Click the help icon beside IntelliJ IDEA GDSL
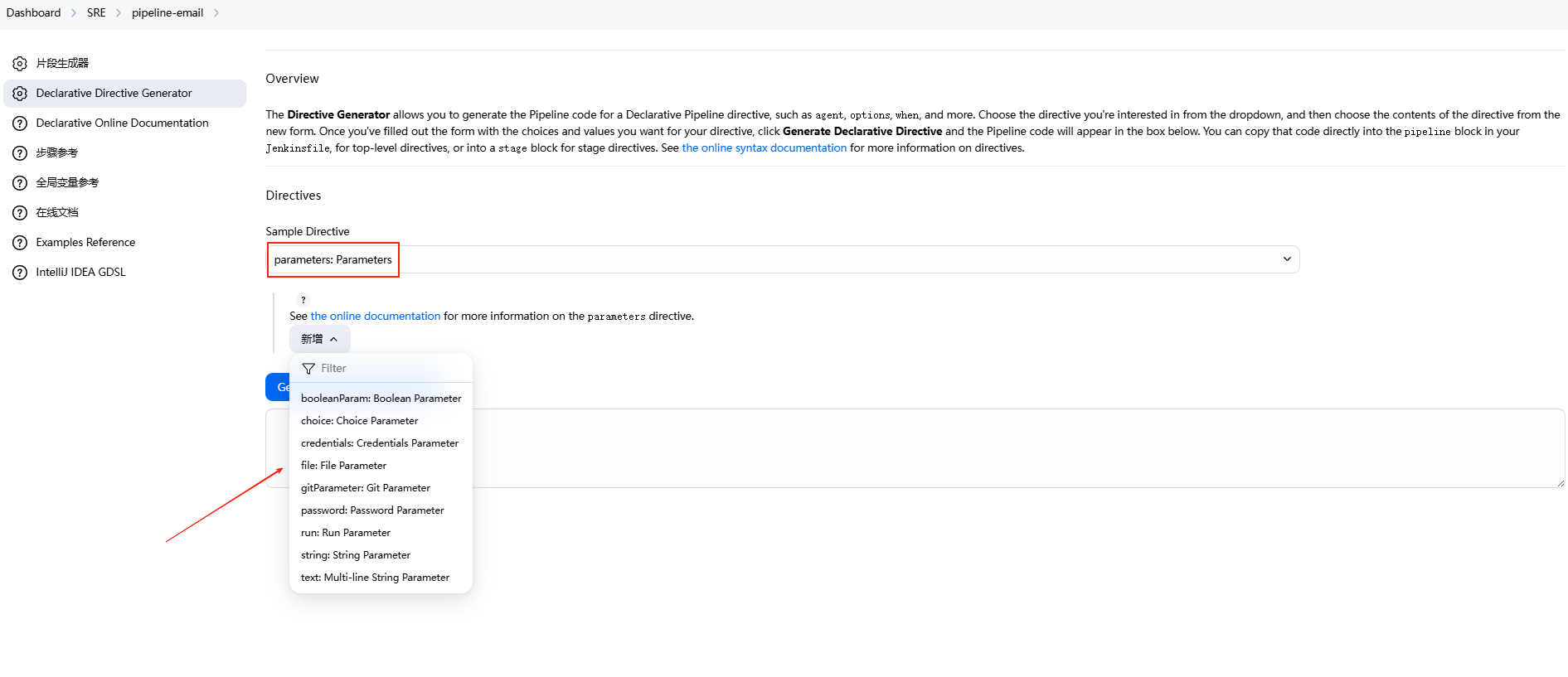This screenshot has width=1568, height=677. (20, 273)
